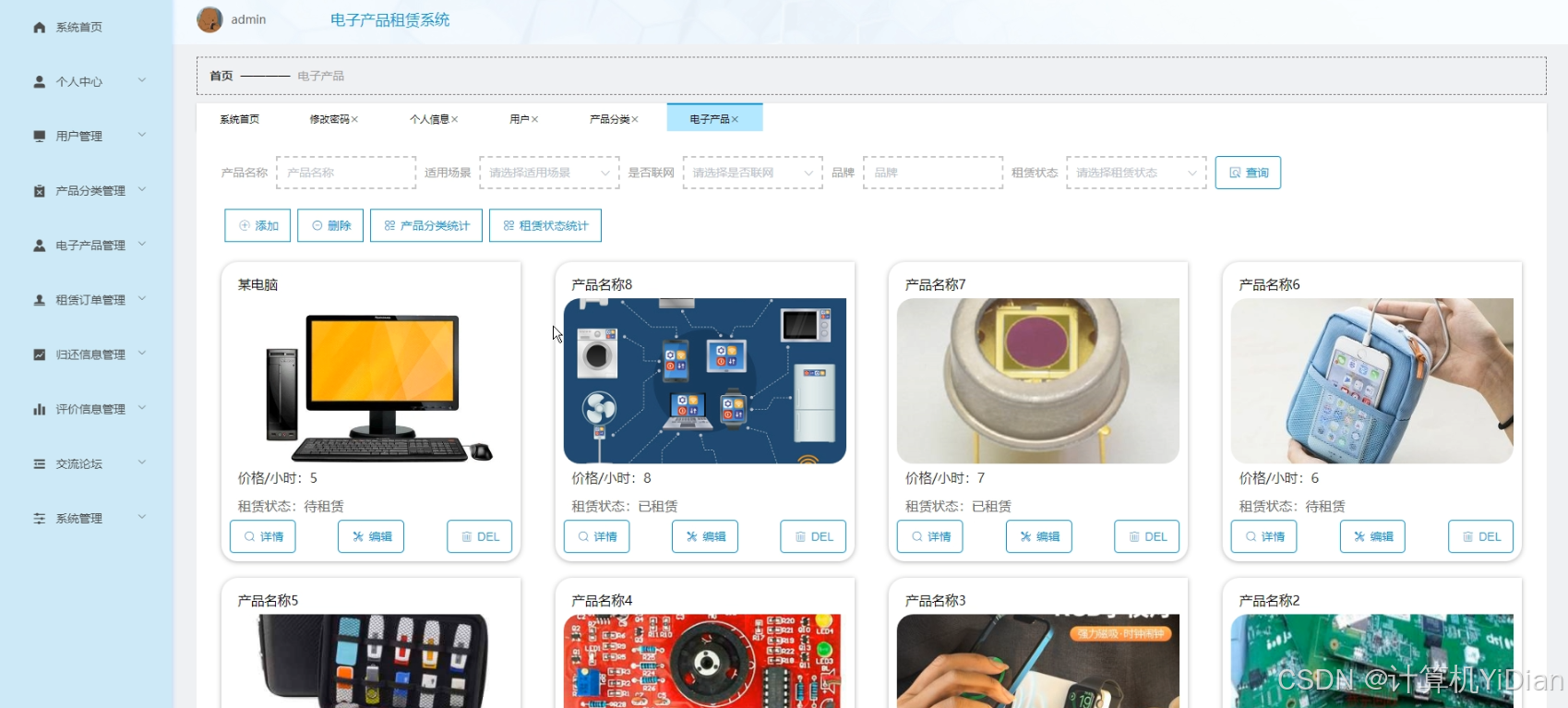Screen dimensions: 1568x708
Task: Expand the 租赁订单管理 menu arrow
Action: (142, 298)
